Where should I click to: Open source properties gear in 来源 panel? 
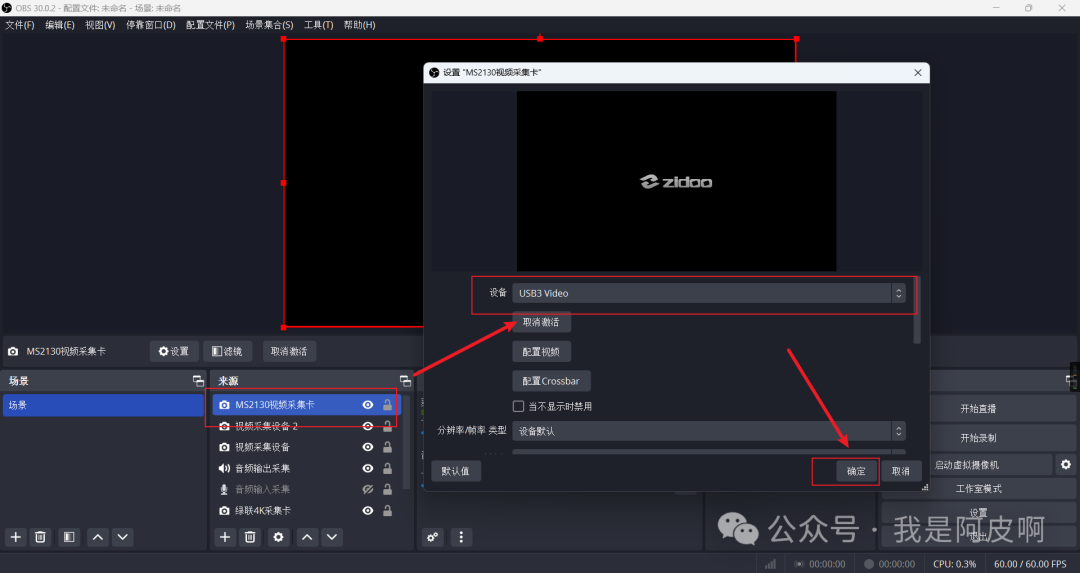coord(278,537)
